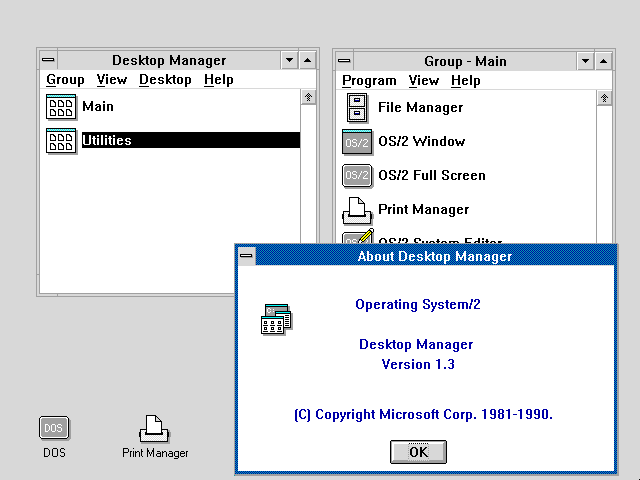Select the Main text label in Desktop Manager
This screenshot has width=640, height=480.
coord(98,107)
